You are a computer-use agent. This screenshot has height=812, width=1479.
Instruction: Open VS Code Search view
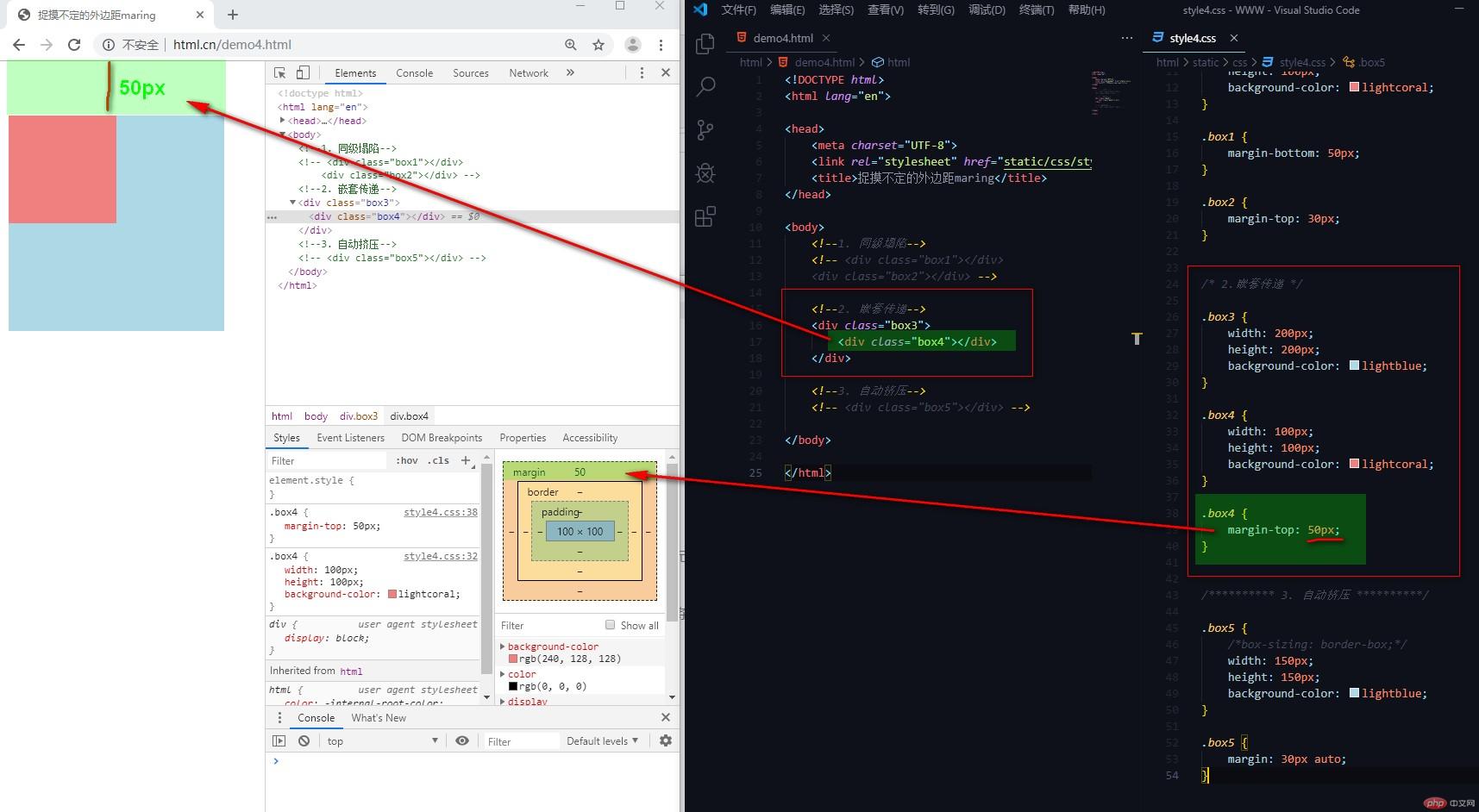[705, 86]
